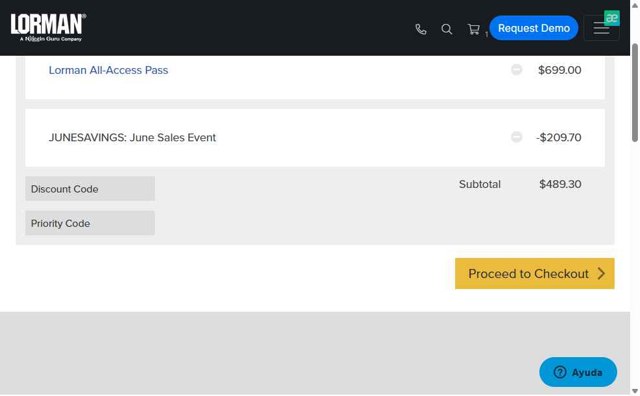
Task: Remove the JUNESAVINGS discount
Action: point(516,137)
